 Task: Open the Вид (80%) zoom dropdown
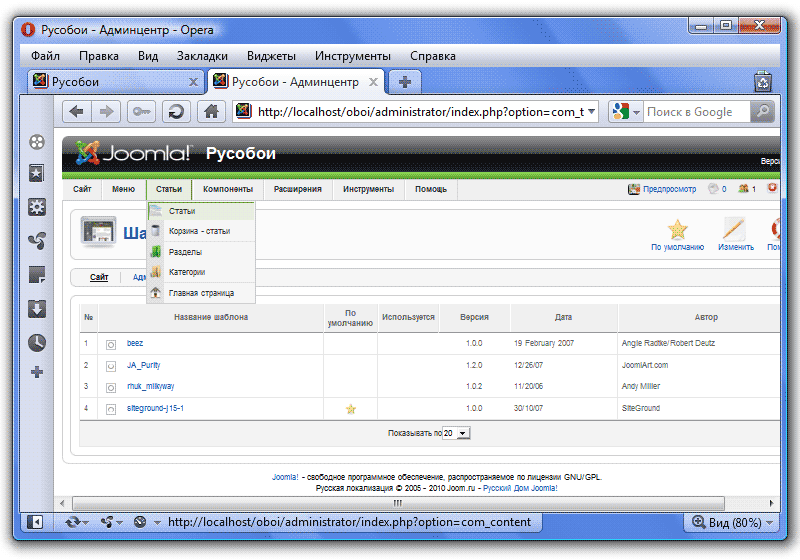728,522
